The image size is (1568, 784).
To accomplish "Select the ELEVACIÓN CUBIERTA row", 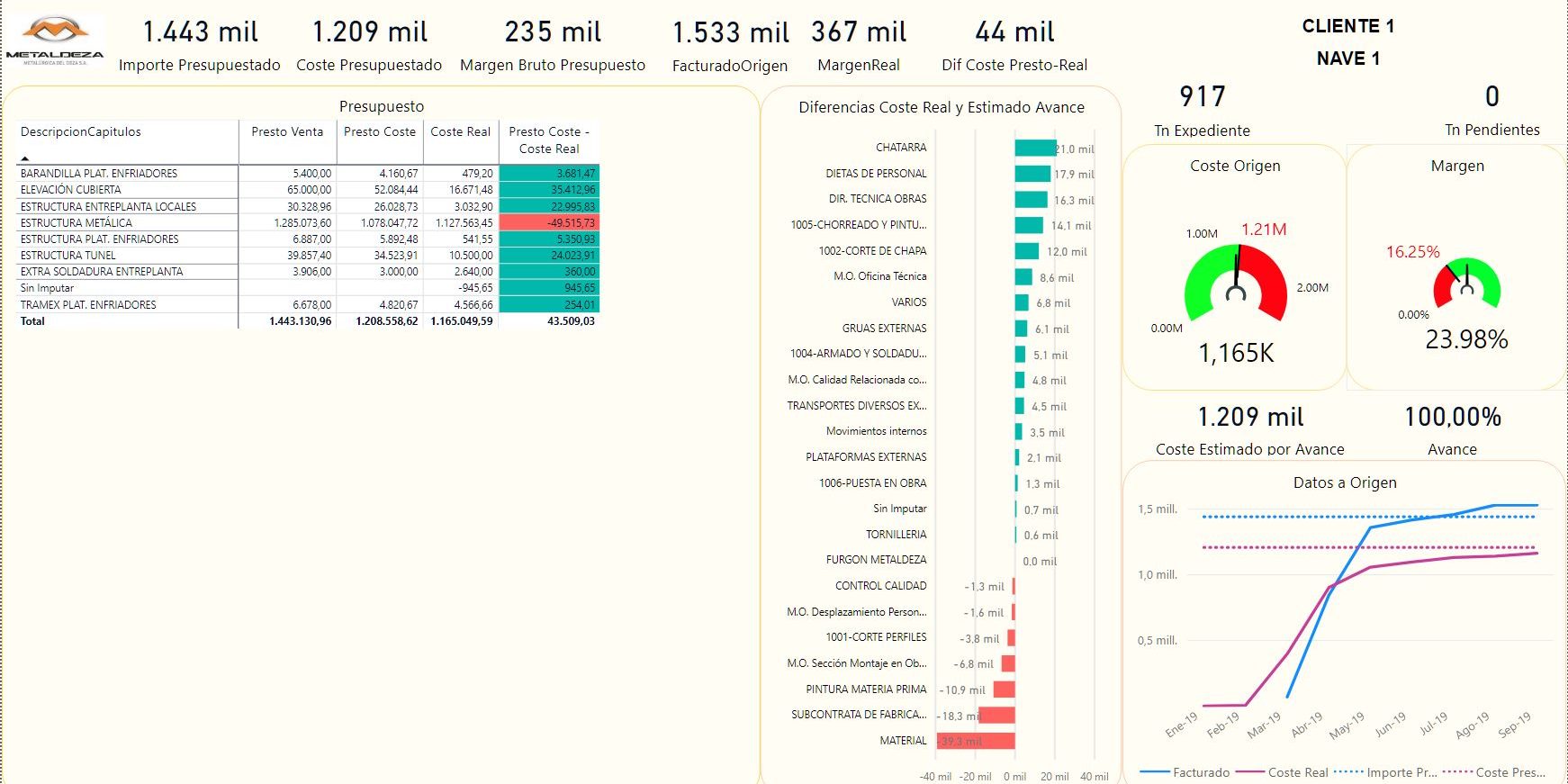I will pyautogui.click(x=308, y=190).
